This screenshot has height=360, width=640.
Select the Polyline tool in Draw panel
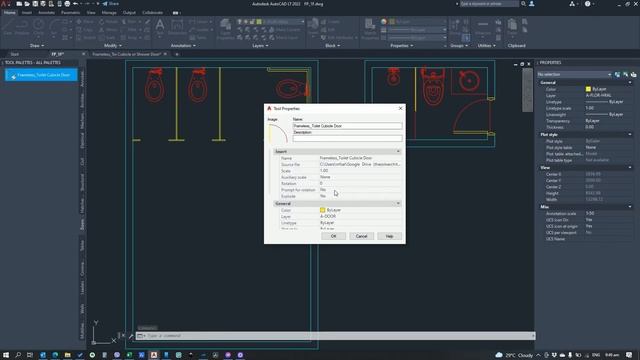coord(22,27)
